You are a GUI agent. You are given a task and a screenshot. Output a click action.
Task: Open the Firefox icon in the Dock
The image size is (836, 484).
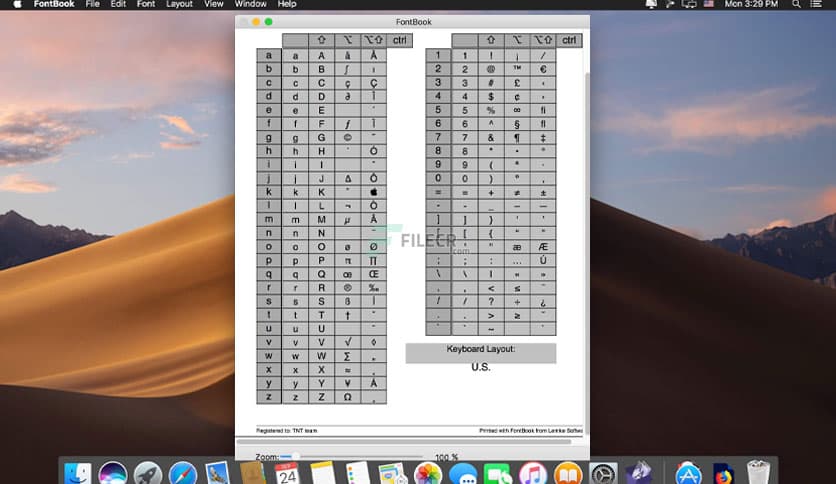click(x=724, y=473)
